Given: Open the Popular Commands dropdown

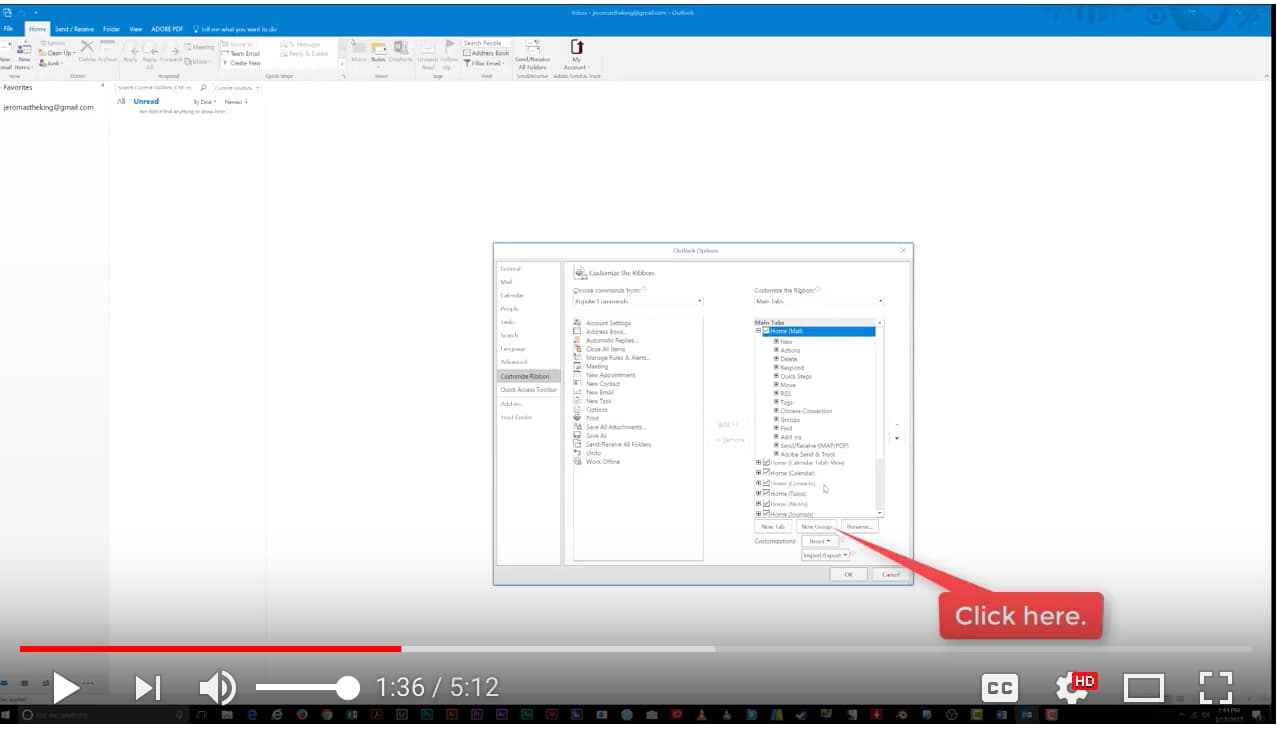Looking at the screenshot, I should pos(697,301).
